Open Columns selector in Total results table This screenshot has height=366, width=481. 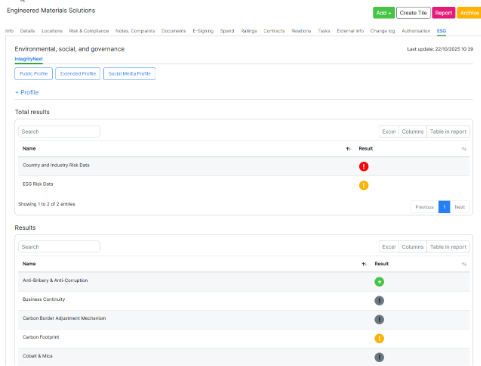pyautogui.click(x=412, y=132)
